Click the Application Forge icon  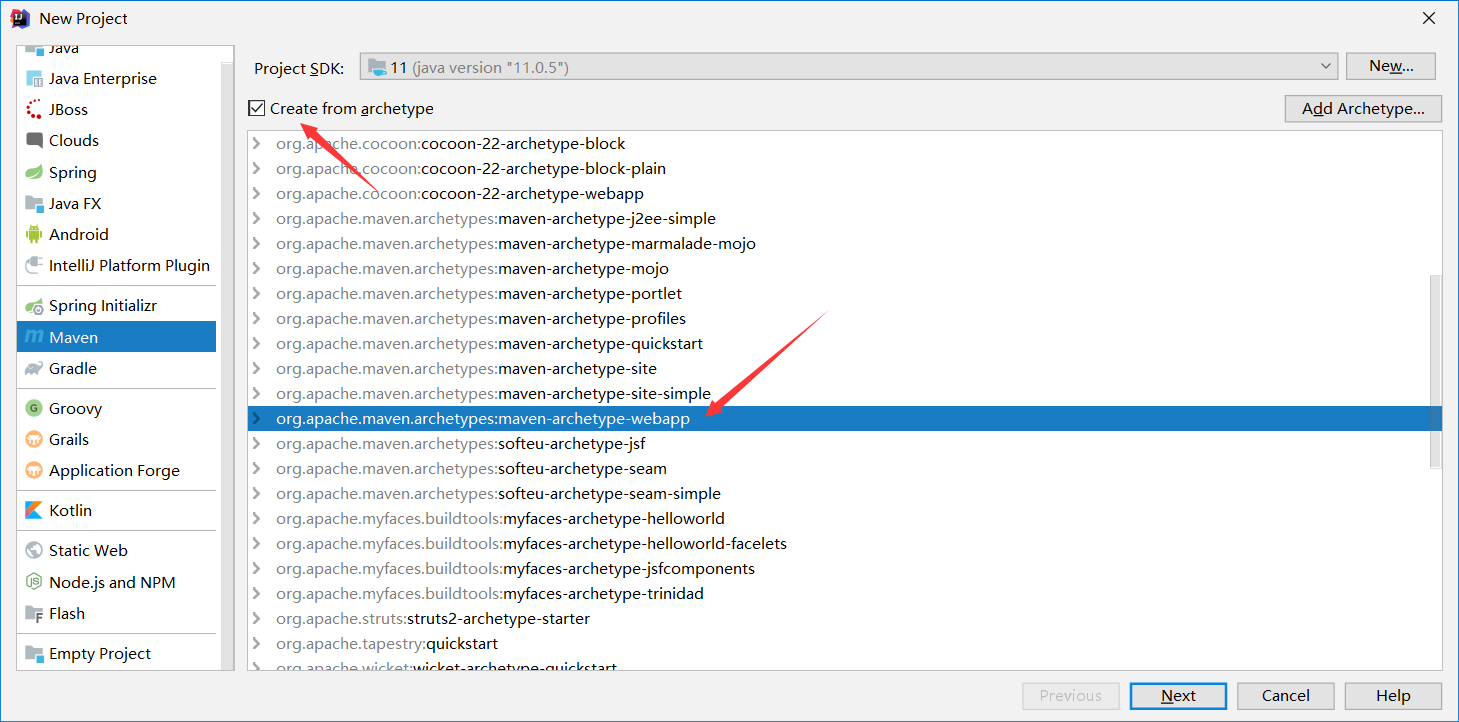(35, 471)
